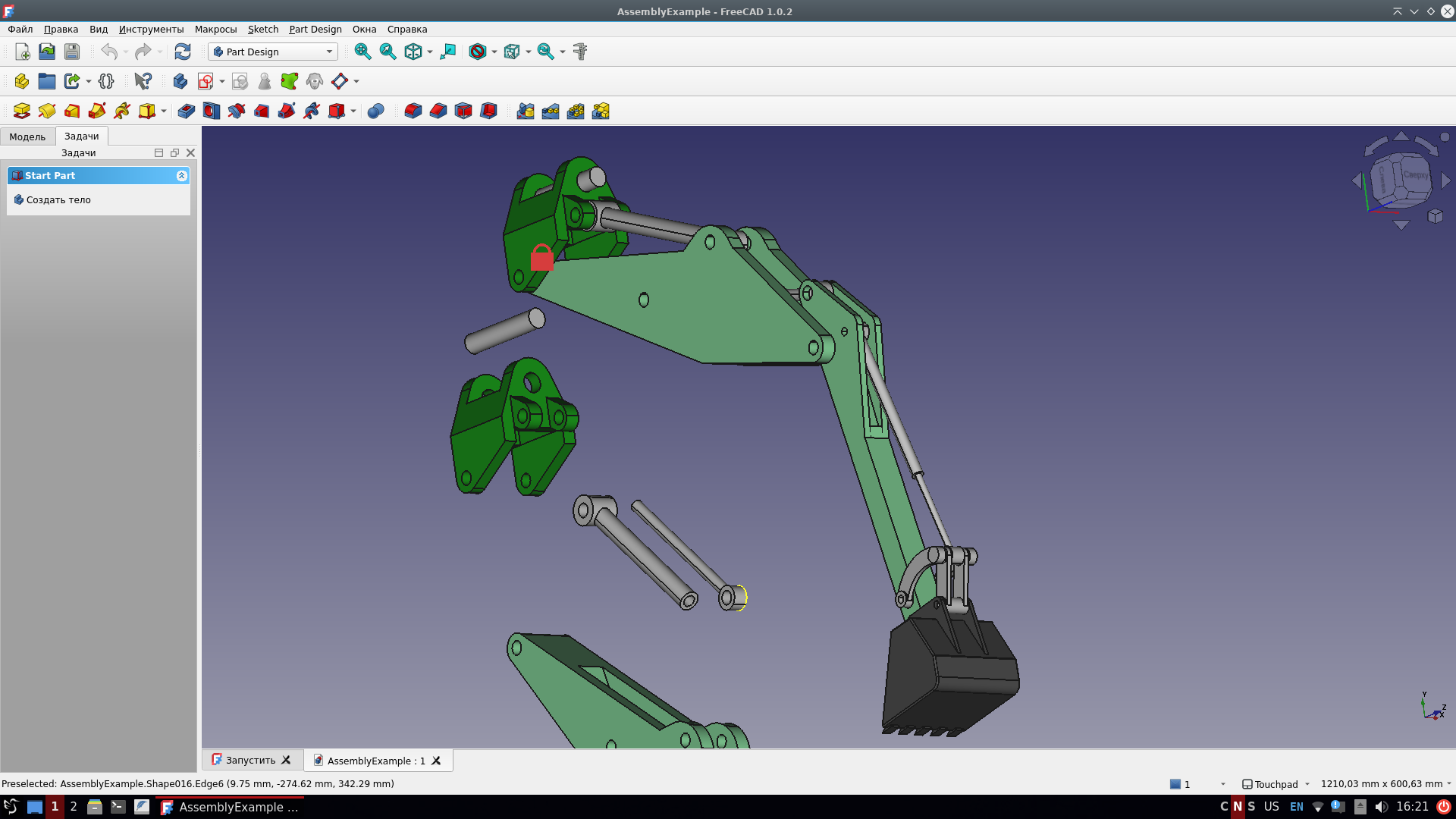Fit the whole model in the view
The height and width of the screenshot is (819, 1456).
[x=362, y=52]
